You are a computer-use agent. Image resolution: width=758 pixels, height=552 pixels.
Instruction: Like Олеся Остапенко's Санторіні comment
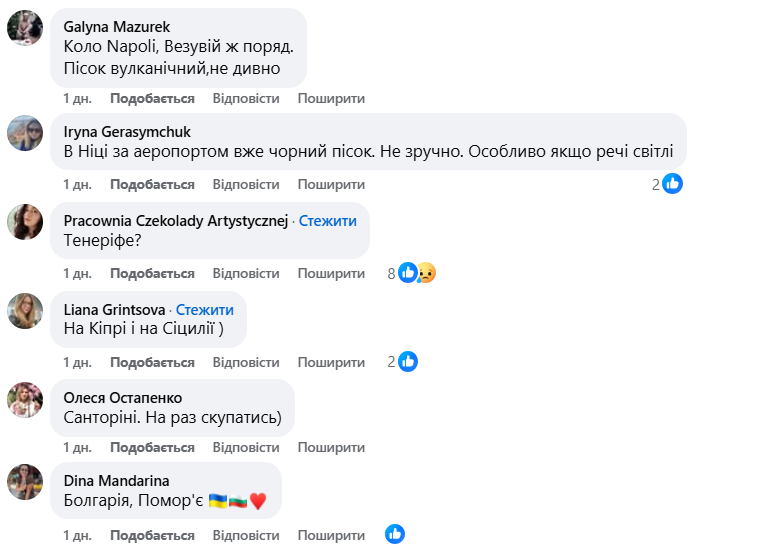pyautogui.click(x=152, y=447)
